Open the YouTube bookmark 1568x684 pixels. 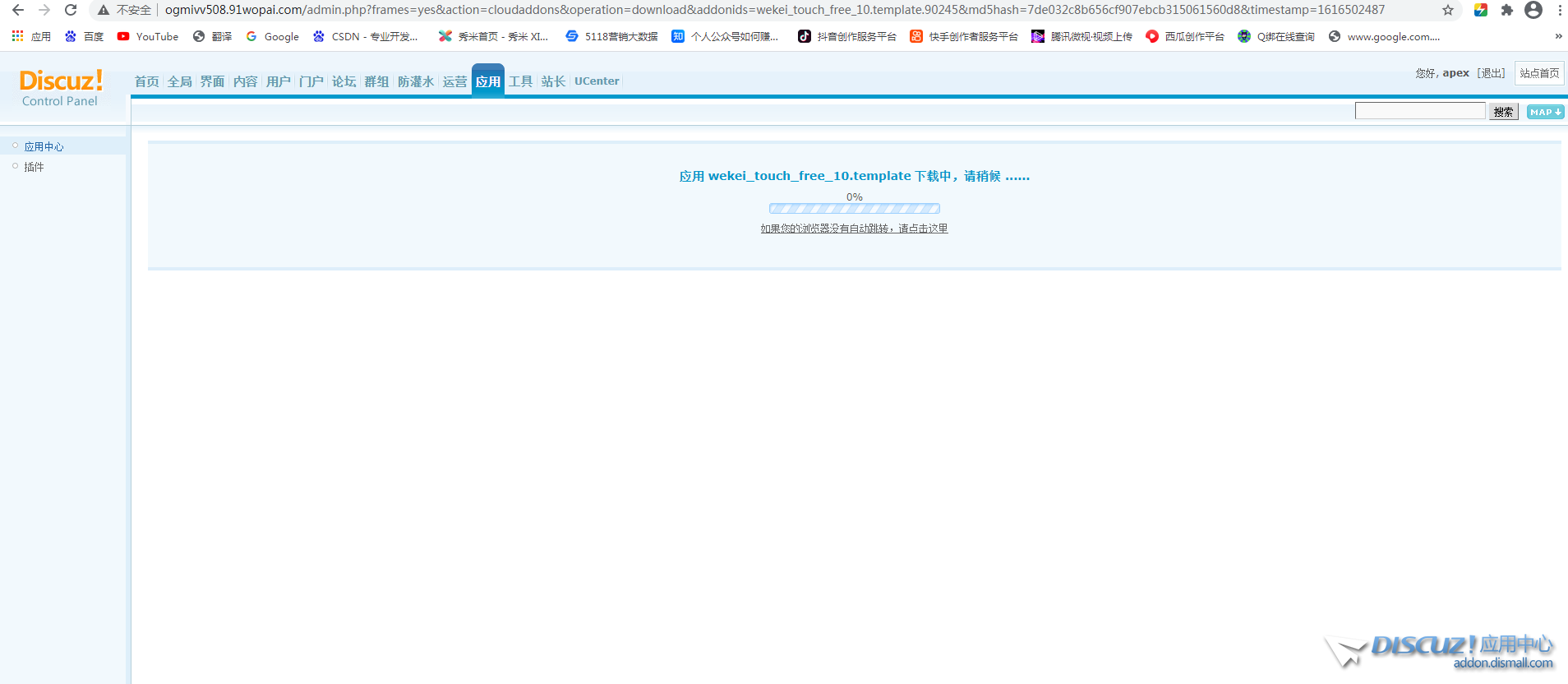[x=148, y=36]
